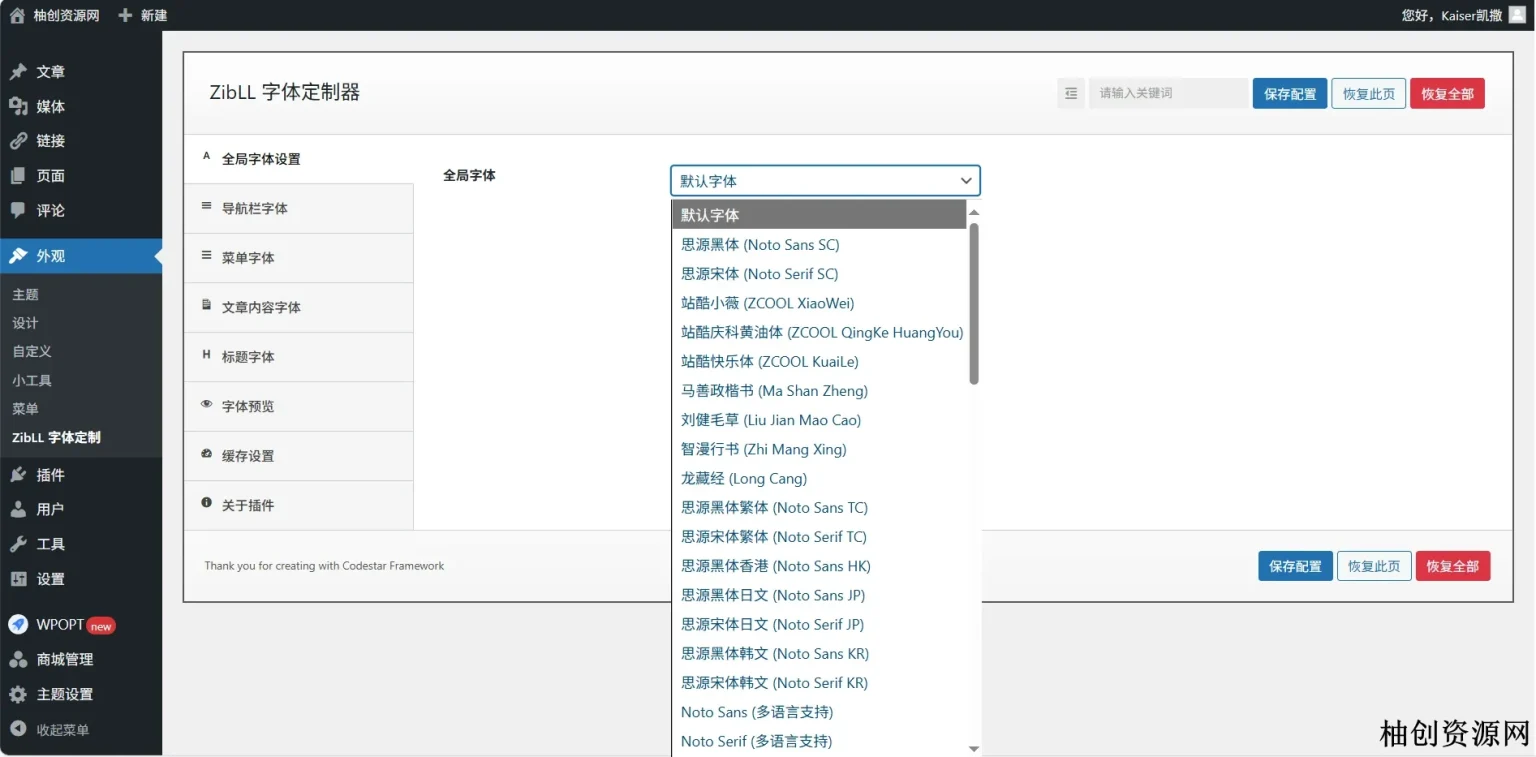The height and width of the screenshot is (757, 1536).
Task: Click the WPOPT rocket icon
Action: (x=18, y=624)
